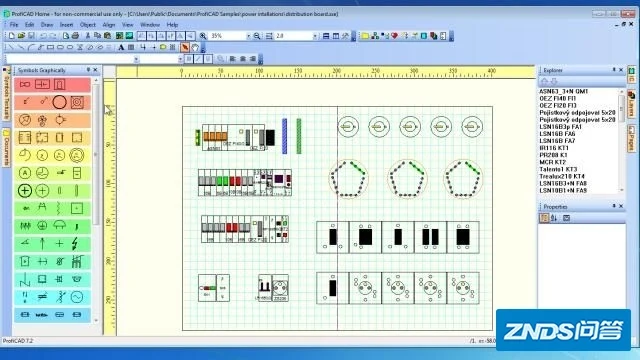Screen dimensions: 640x360
Task: Select 'OEZ FI40 FI1' in Explorer list
Action: [558, 98]
